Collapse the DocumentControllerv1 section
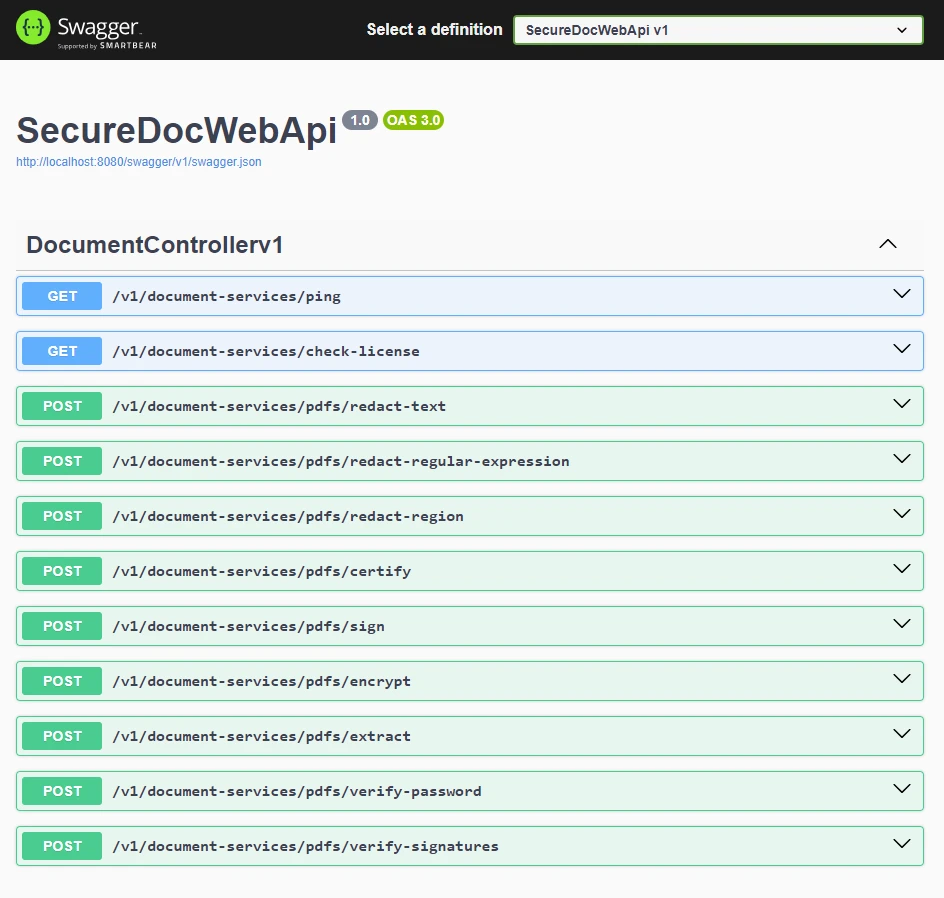 click(x=887, y=244)
